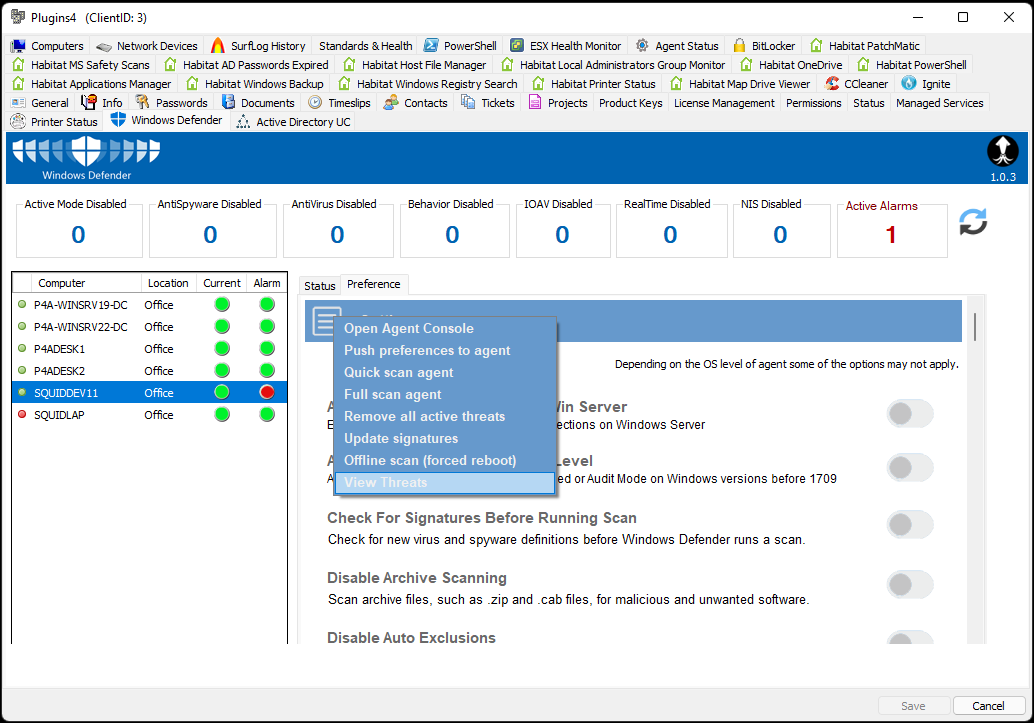This screenshot has height=723, width=1034.
Task: Click the preferences panel vertical scrollbar
Action: click(x=974, y=326)
